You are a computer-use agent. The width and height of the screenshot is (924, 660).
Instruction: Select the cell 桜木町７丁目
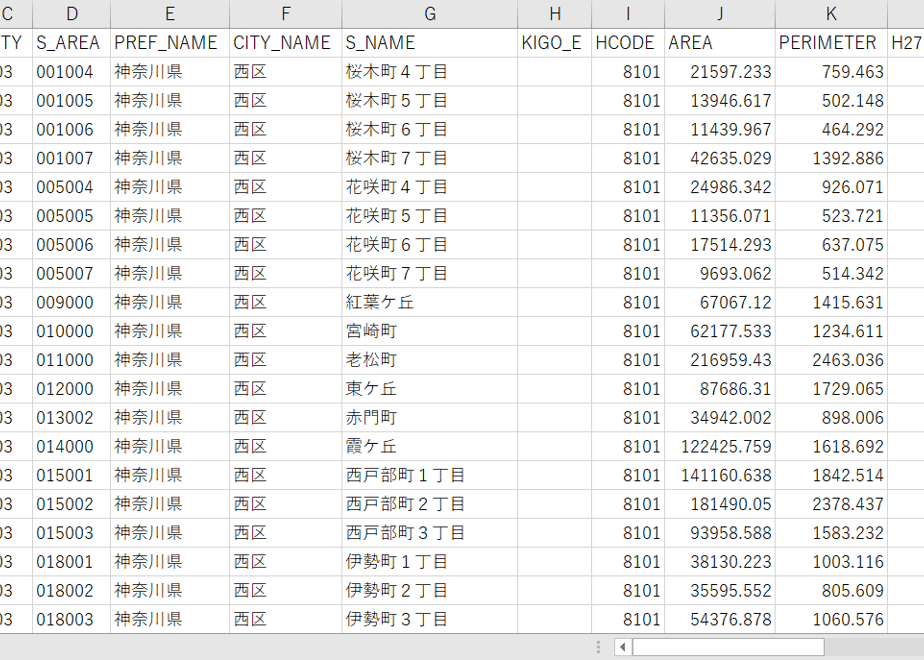[430, 158]
